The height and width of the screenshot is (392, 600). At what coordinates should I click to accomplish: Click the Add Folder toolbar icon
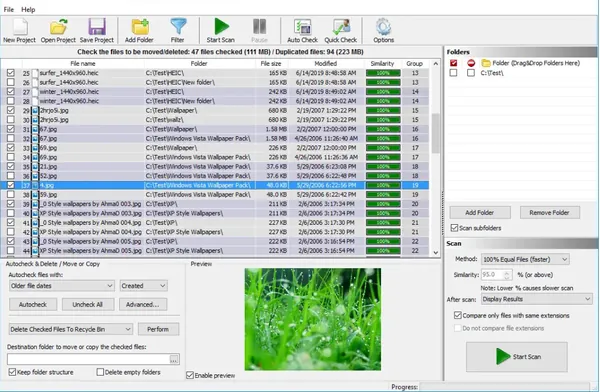[x=139, y=30]
